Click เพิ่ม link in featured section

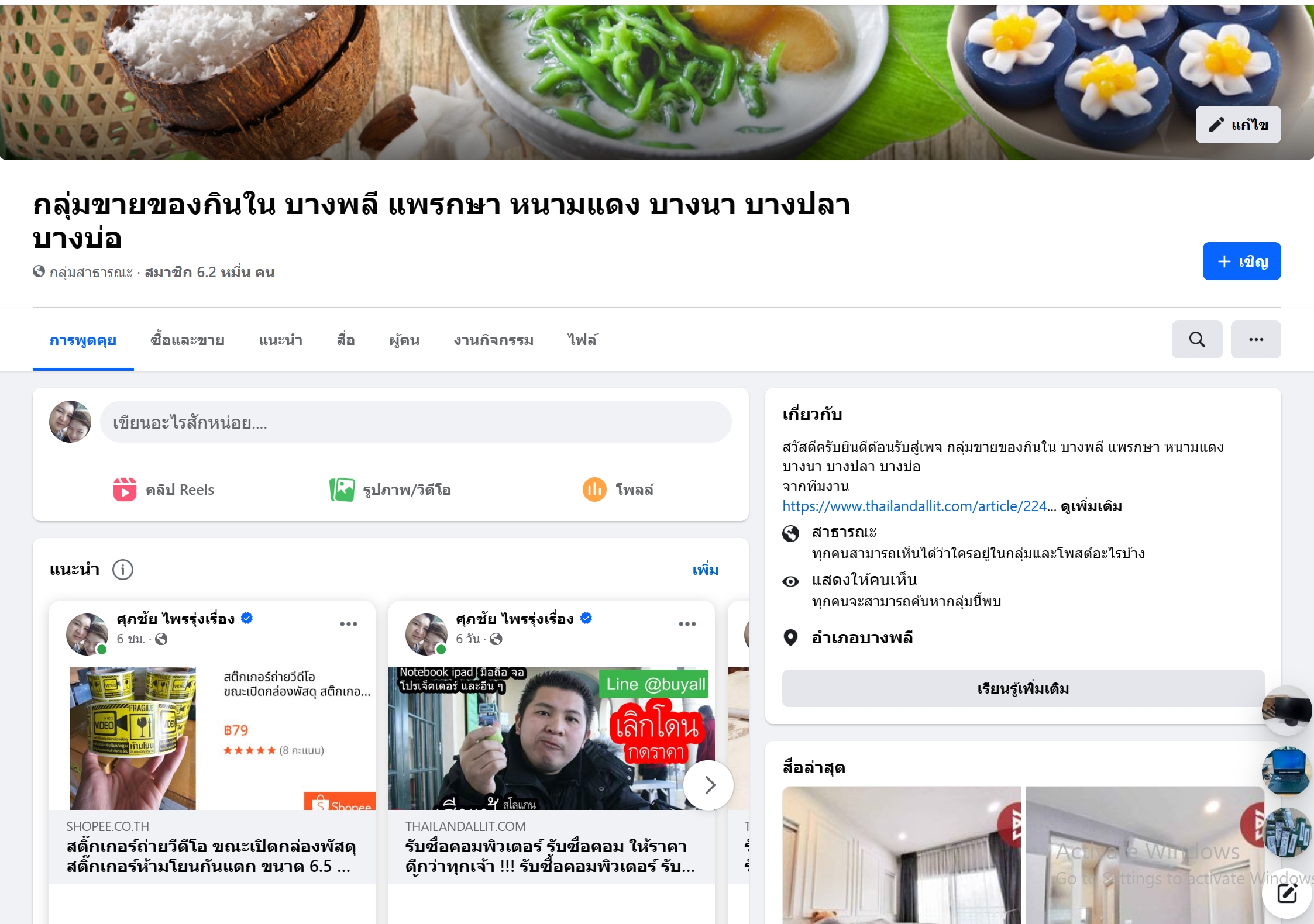tap(706, 570)
